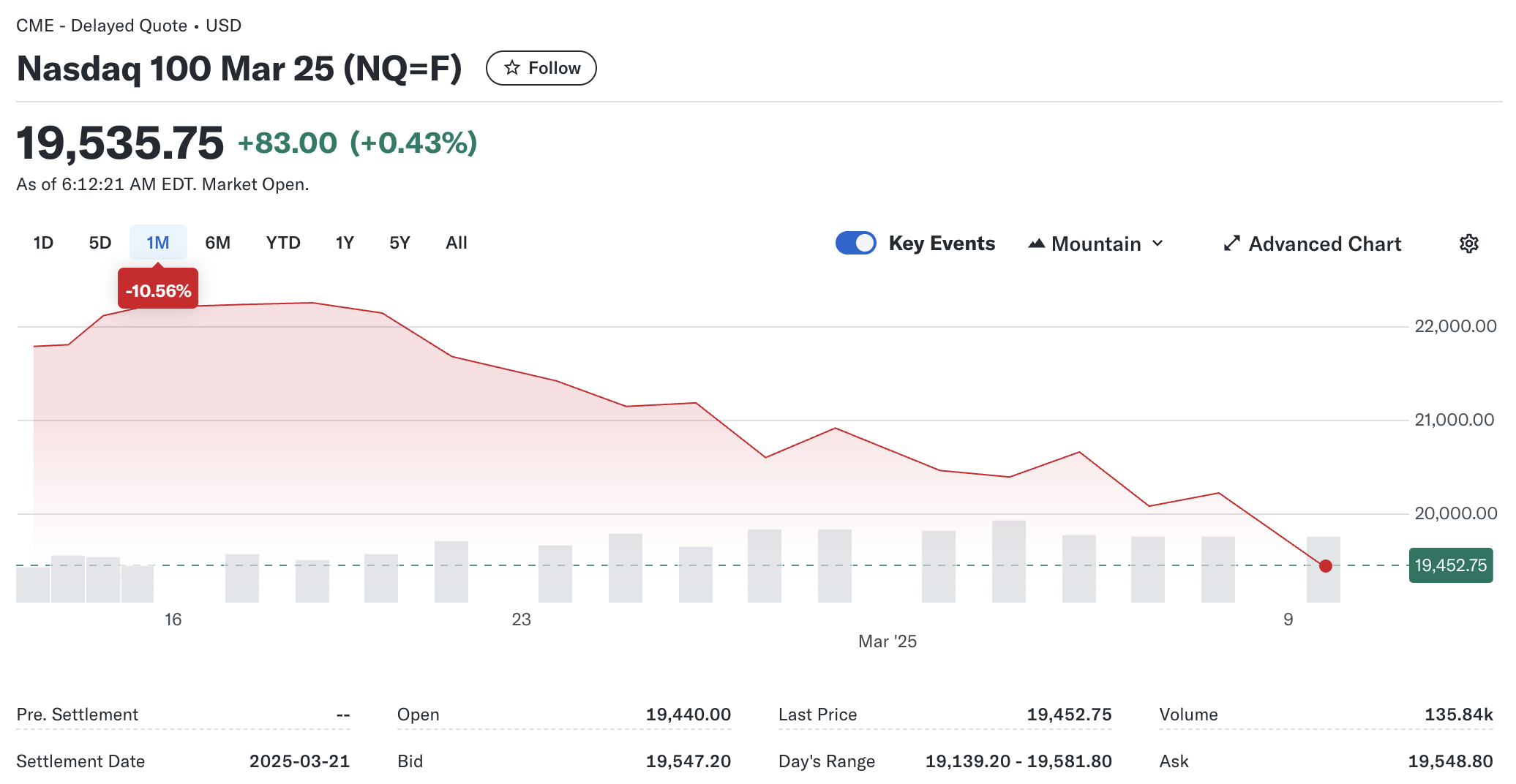Image resolution: width=1516 pixels, height=784 pixels.
Task: Open the Mountain chart type dropdown
Action: (1095, 244)
